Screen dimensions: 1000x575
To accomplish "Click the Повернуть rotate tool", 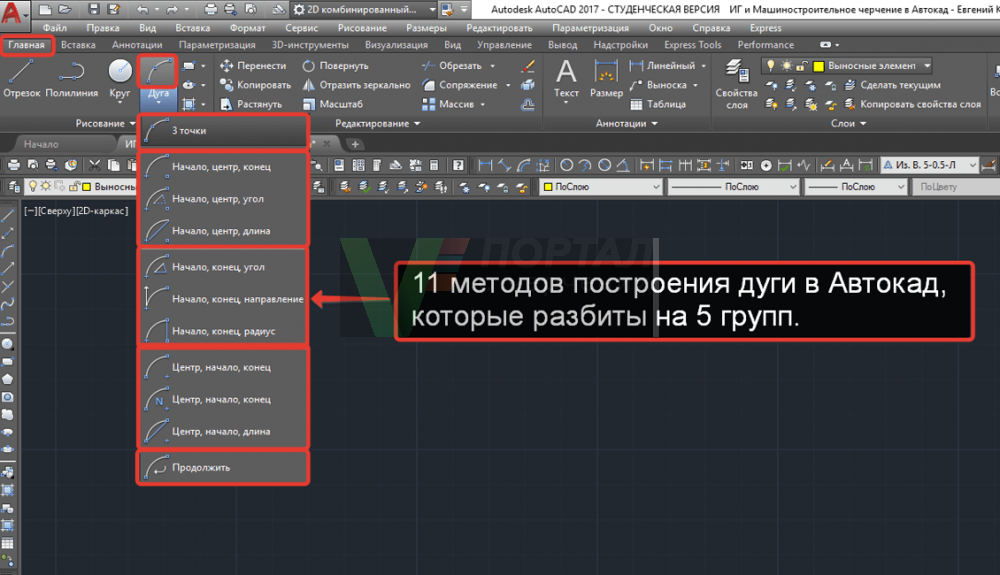I will click(335, 66).
